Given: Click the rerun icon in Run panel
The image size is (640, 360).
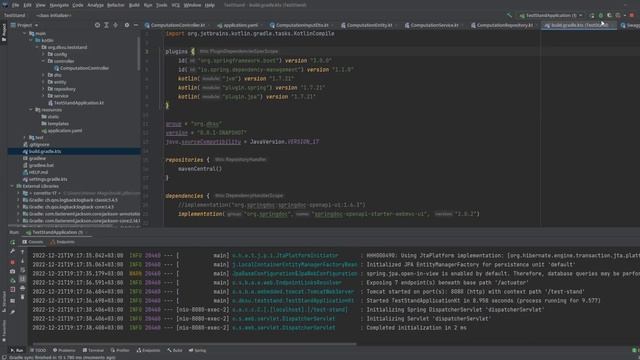Looking at the screenshot, I should [x=13, y=242].
